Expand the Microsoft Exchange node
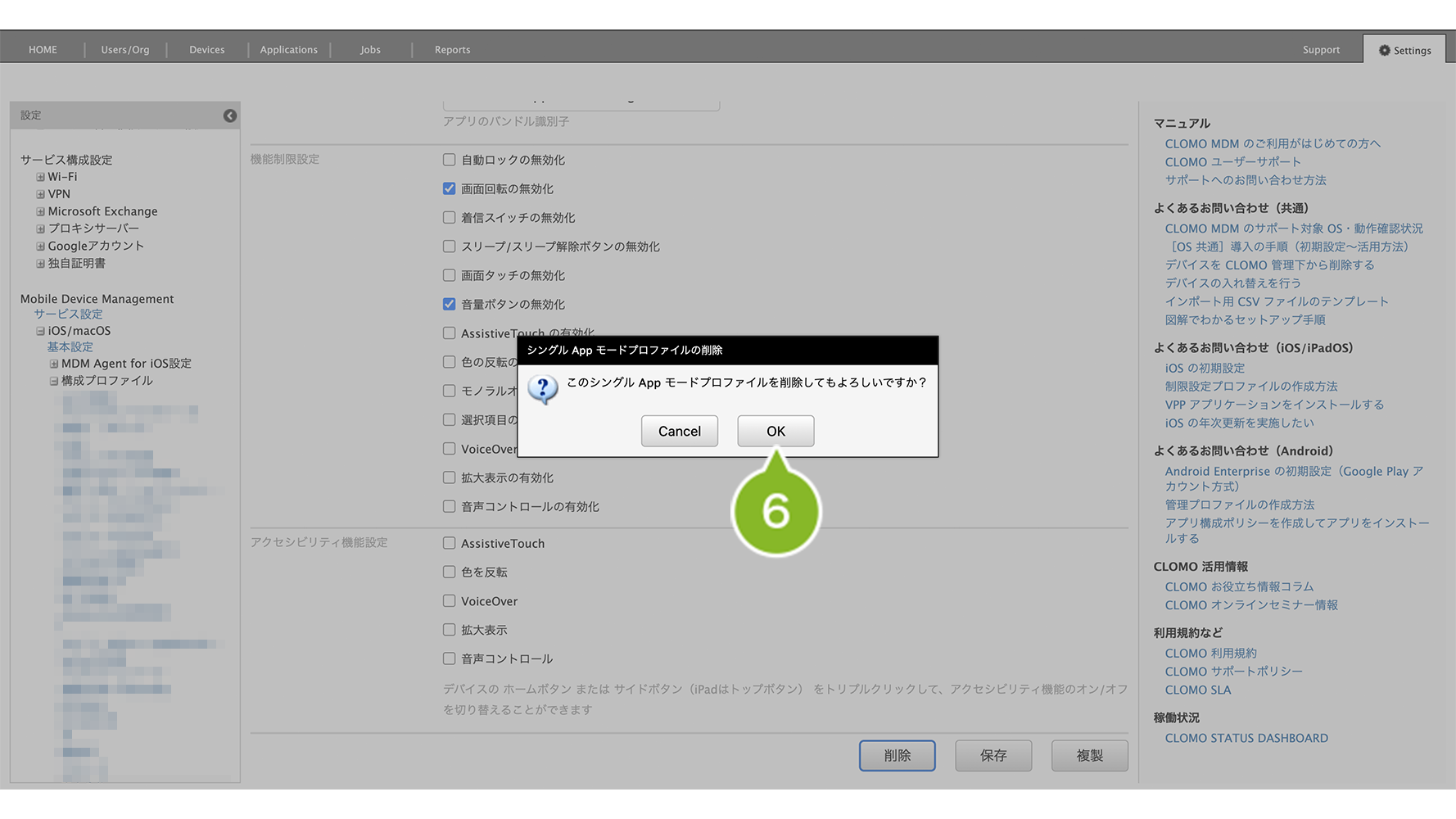Viewport: 1456px width, 819px height. (x=40, y=211)
